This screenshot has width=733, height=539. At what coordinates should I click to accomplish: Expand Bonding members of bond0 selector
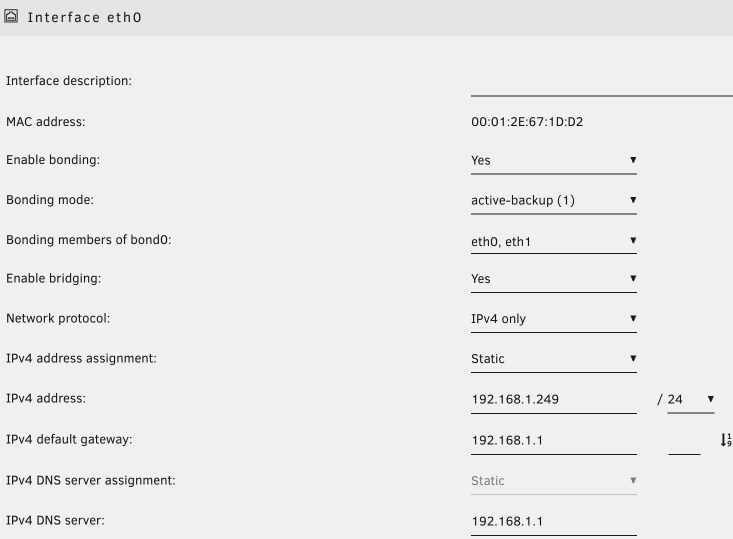(x=553, y=240)
